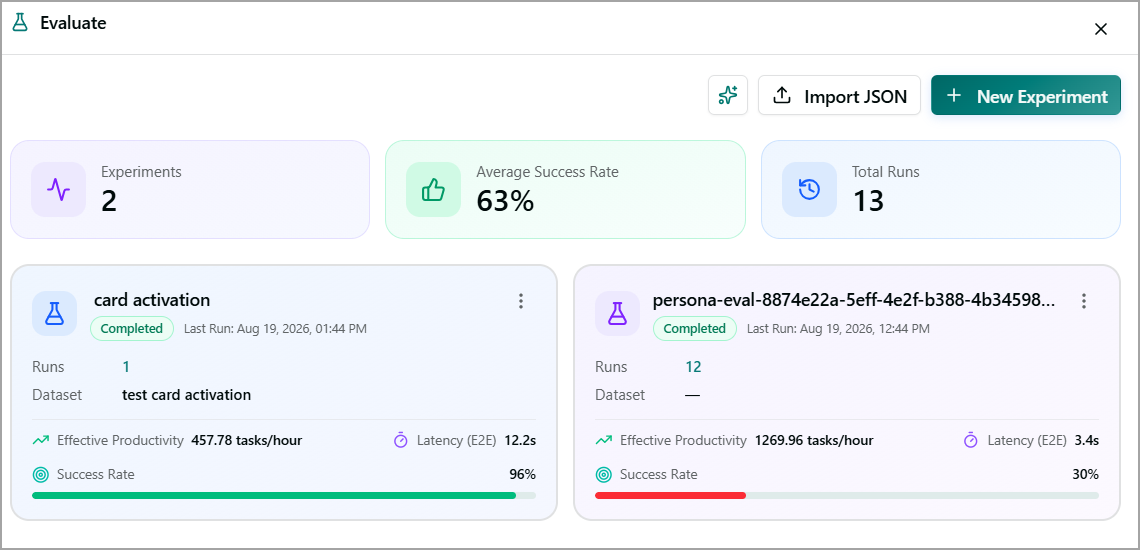Click the thumbs-up Average Success Rate icon

(x=433, y=189)
